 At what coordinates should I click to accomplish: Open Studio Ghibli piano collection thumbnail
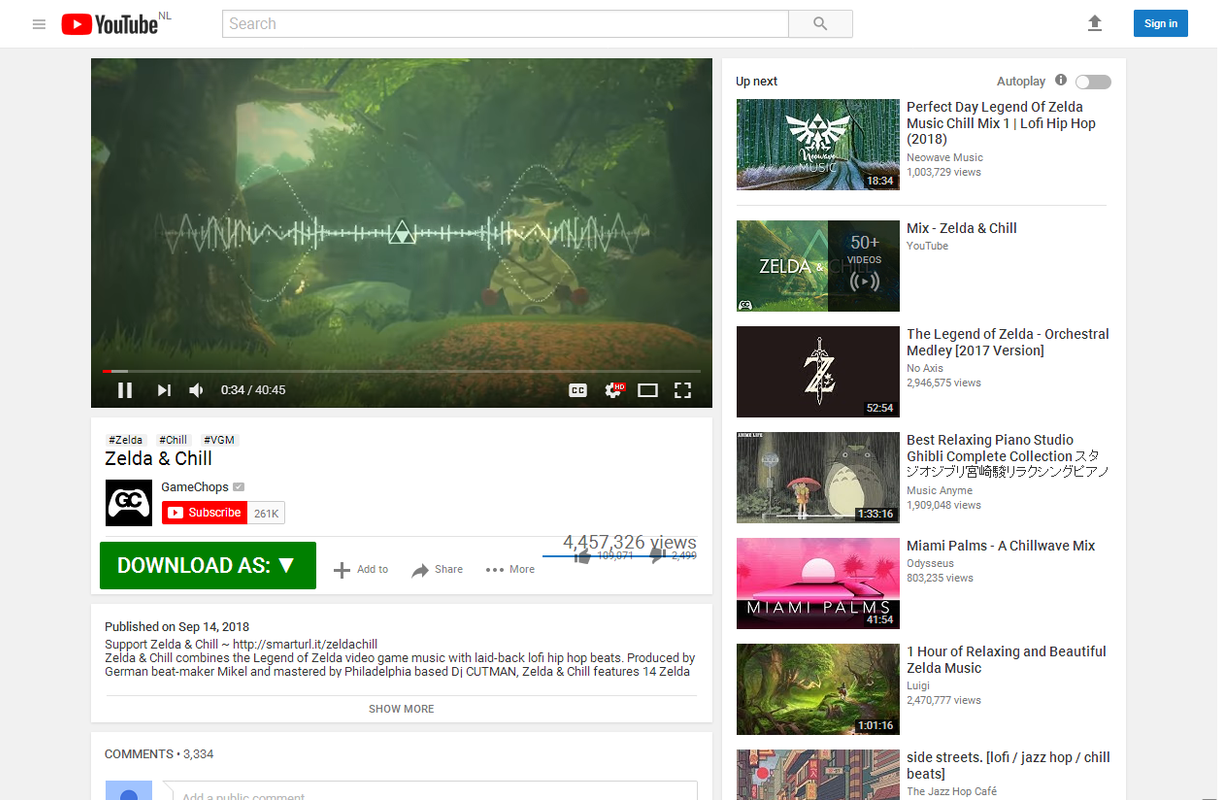click(818, 478)
